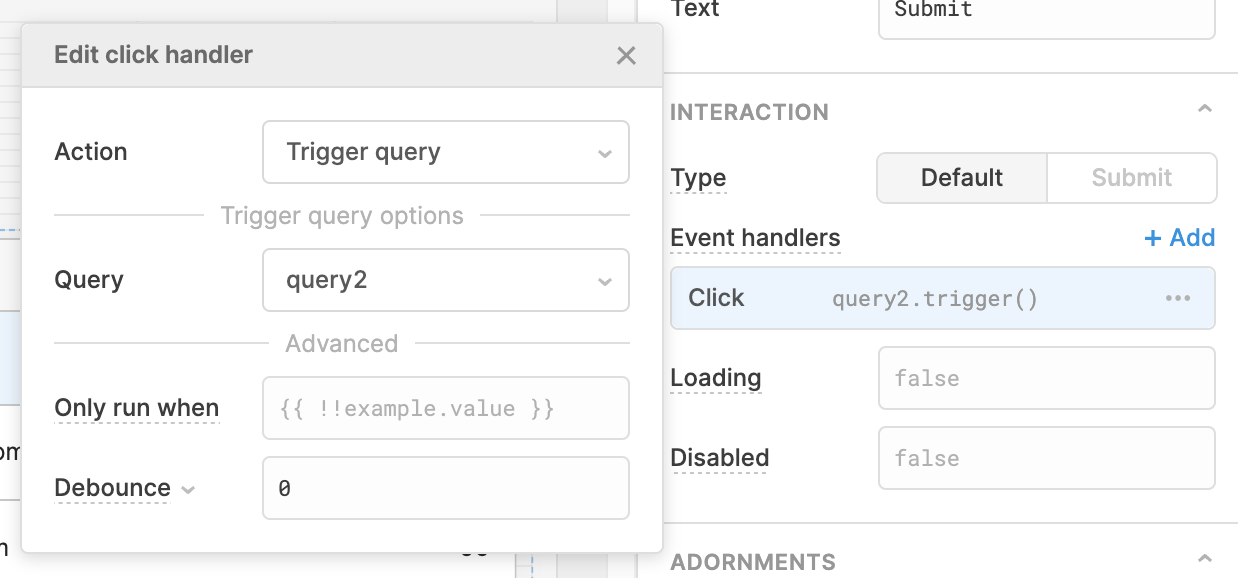Viewport: 1238px width, 578px height.
Task: Open the ellipsis menu on Click handler
Action: [x=1177, y=298]
